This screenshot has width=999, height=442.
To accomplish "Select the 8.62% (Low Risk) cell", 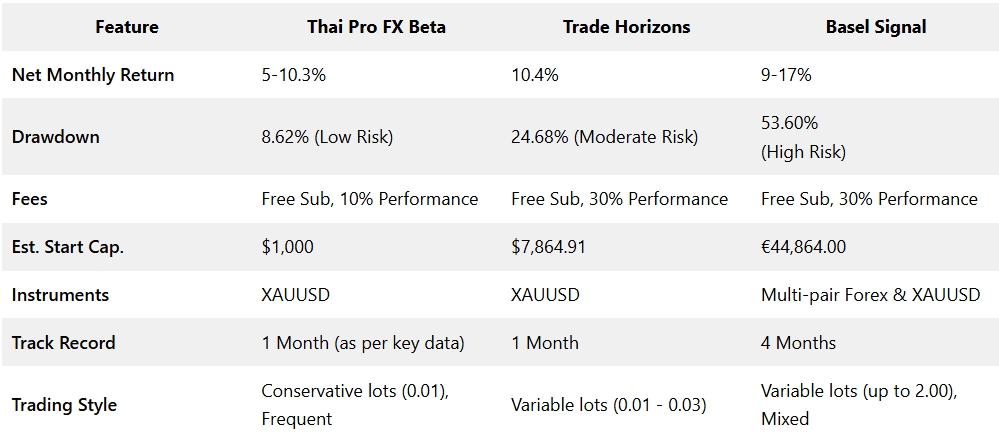I will coord(327,137).
